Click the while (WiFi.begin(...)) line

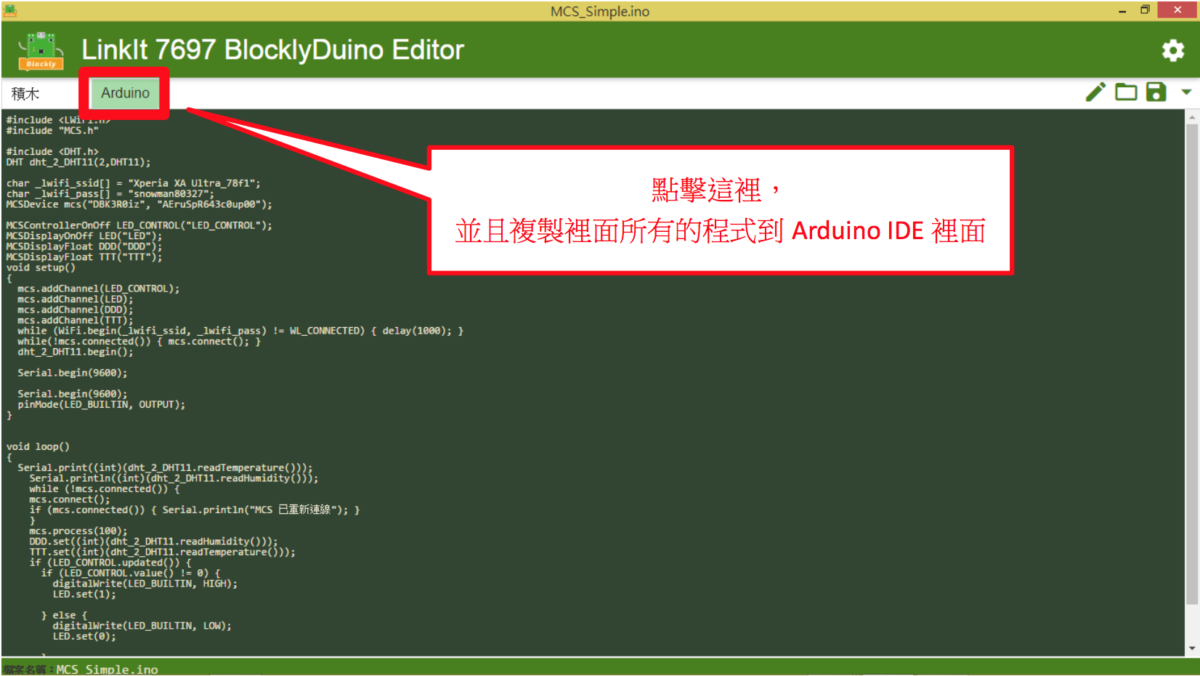tap(241, 331)
